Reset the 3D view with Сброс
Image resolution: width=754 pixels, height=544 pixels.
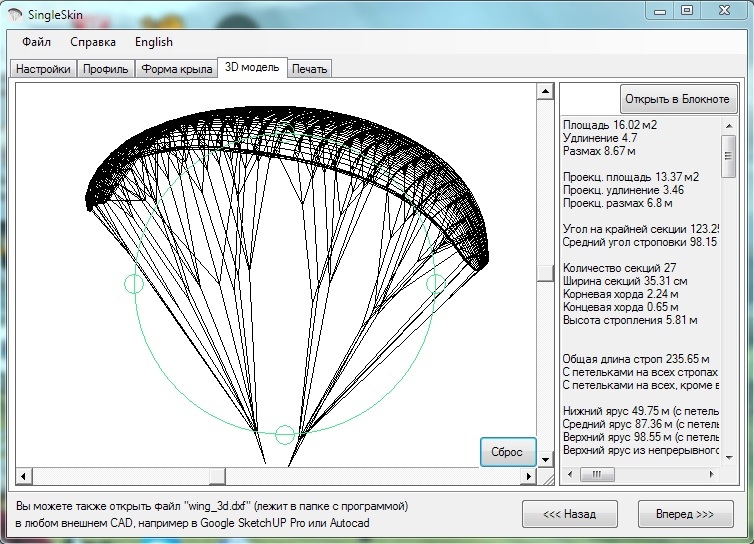[508, 451]
